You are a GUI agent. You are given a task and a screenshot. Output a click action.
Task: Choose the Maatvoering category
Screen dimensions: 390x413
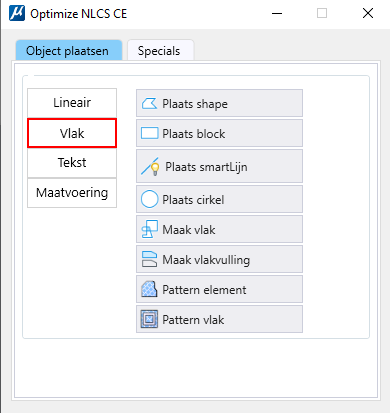pos(72,193)
